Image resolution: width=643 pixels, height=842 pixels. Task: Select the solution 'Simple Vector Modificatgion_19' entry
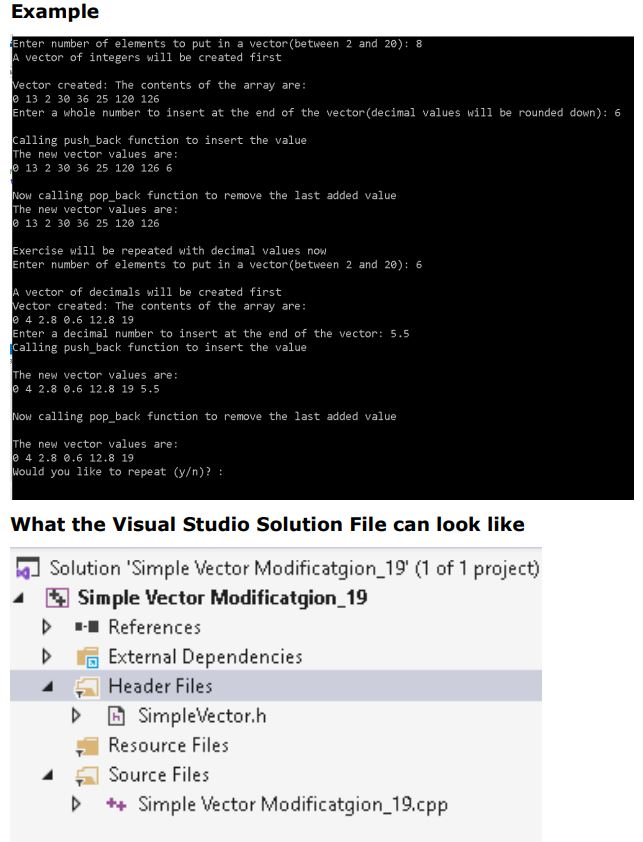(x=280, y=566)
